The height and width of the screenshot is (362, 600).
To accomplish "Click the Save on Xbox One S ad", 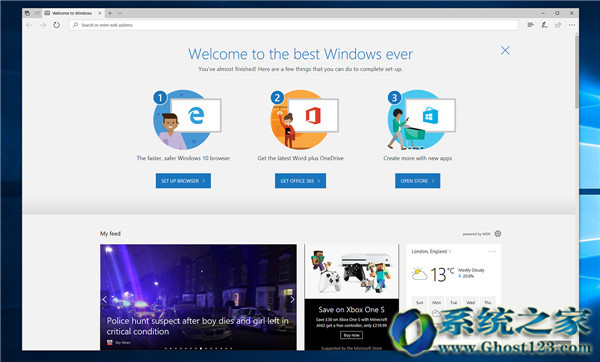I will [x=351, y=297].
